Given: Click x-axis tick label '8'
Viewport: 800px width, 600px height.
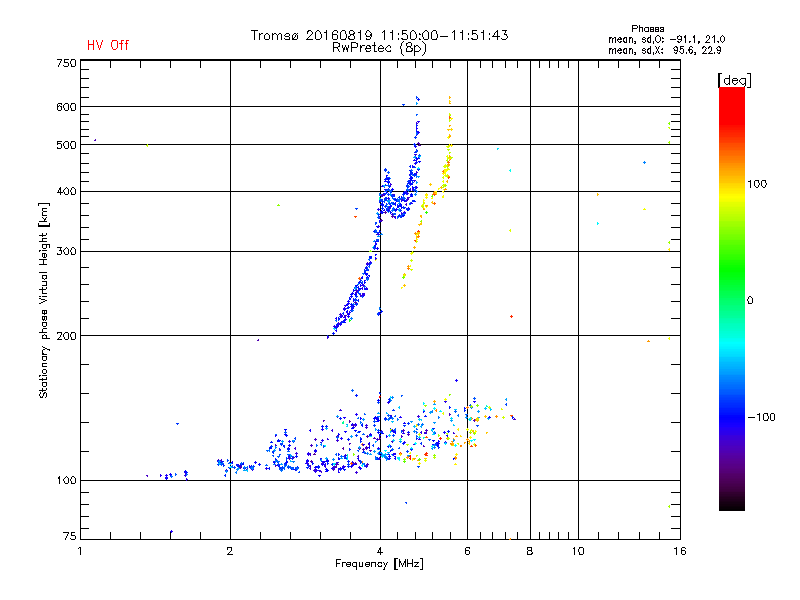Looking at the screenshot, I should 530,551.
